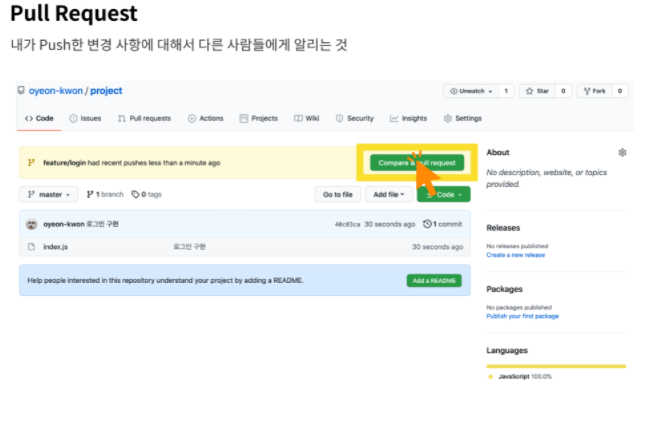The width and height of the screenshot is (658, 421).
Task: Click the Add a README button
Action: (434, 280)
